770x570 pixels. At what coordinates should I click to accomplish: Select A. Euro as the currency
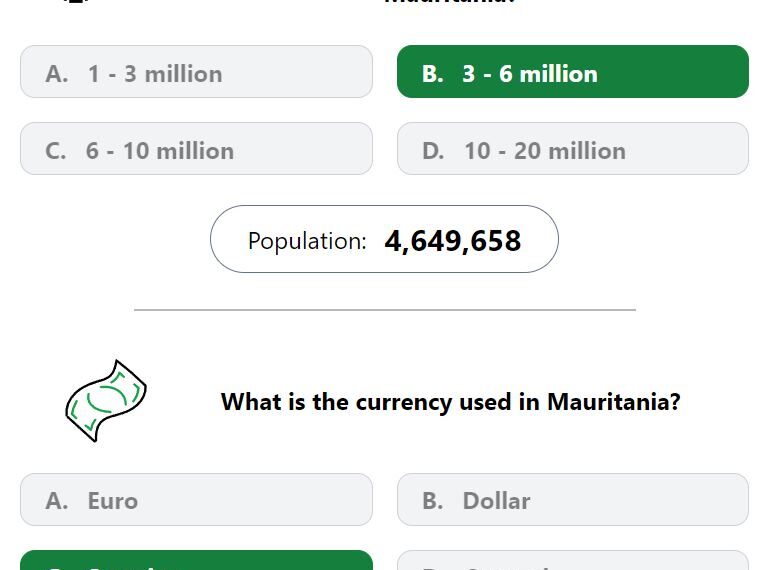[196, 500]
